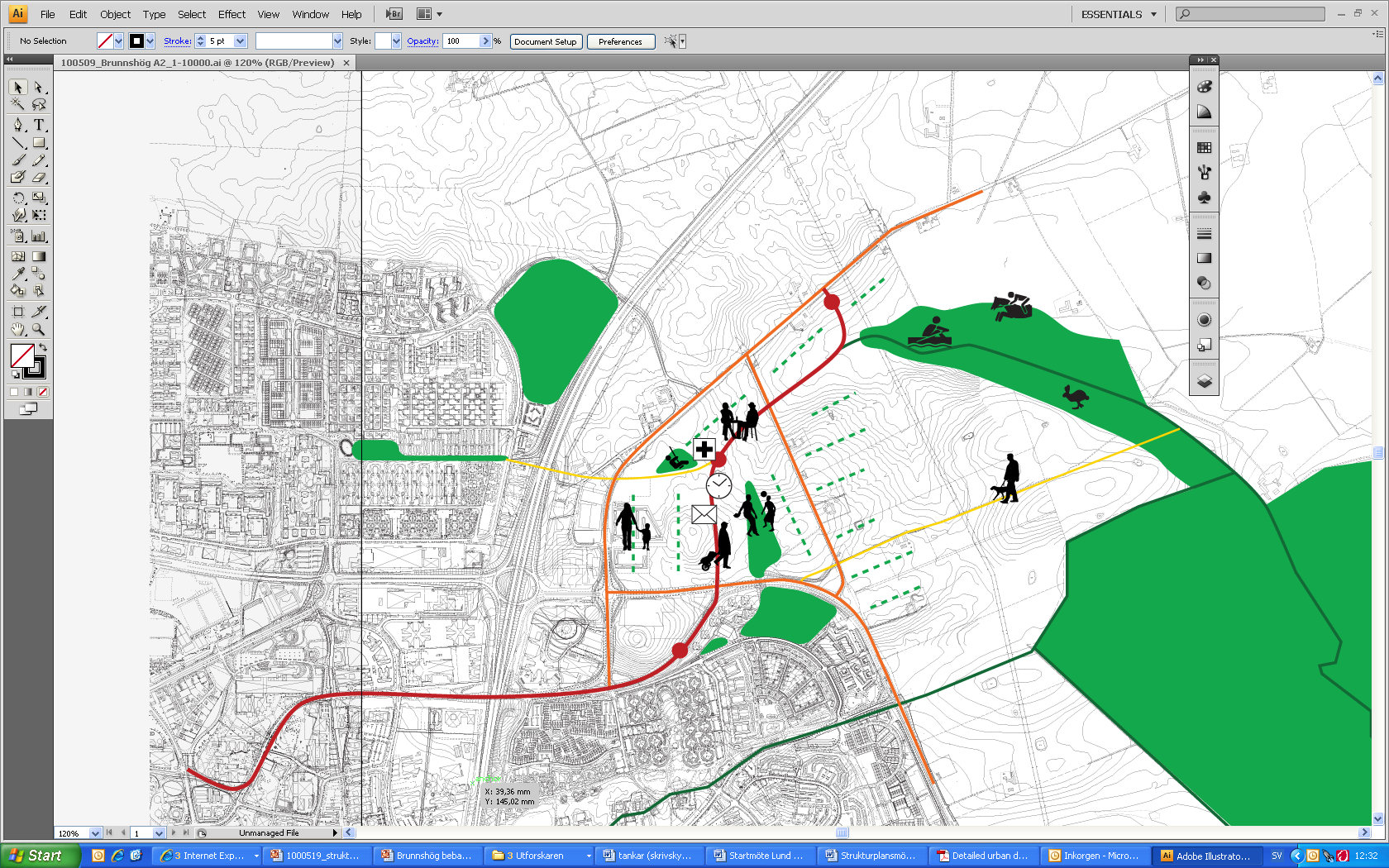Viewport: 1389px width, 868px height.
Task: Open the Type menu
Action: (154, 14)
